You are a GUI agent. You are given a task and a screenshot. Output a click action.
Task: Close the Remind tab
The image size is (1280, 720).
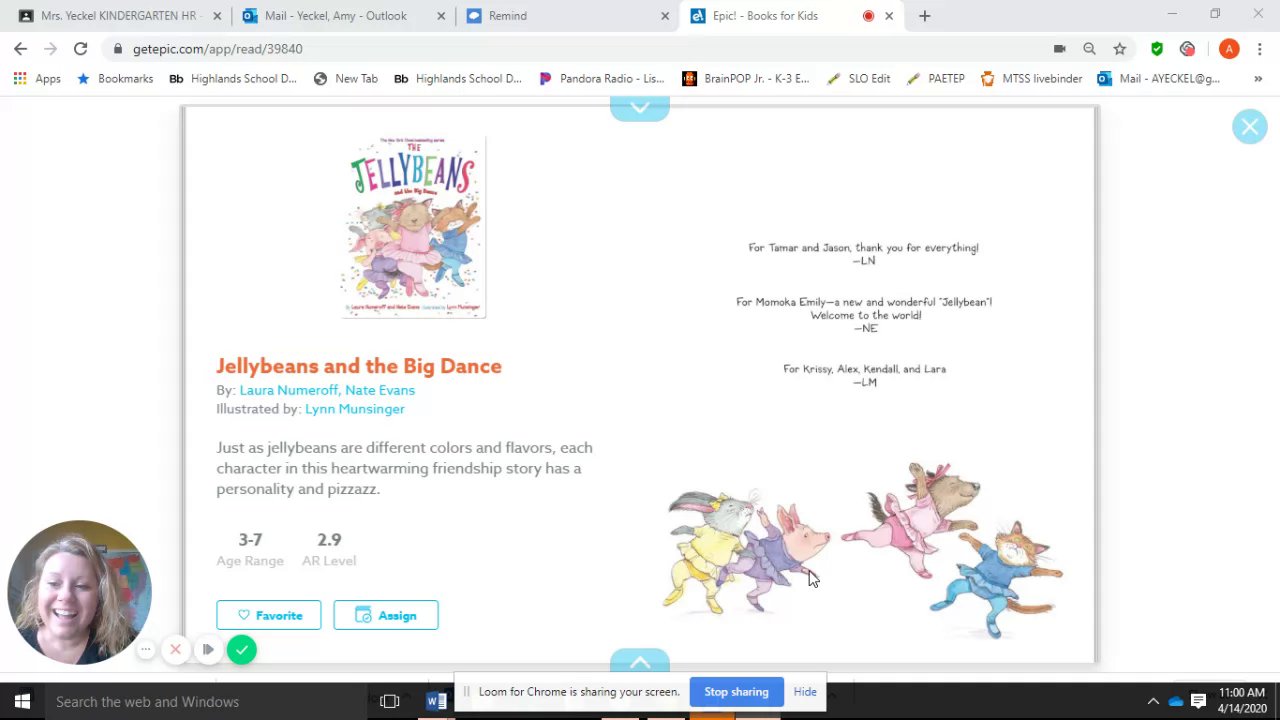point(665,16)
